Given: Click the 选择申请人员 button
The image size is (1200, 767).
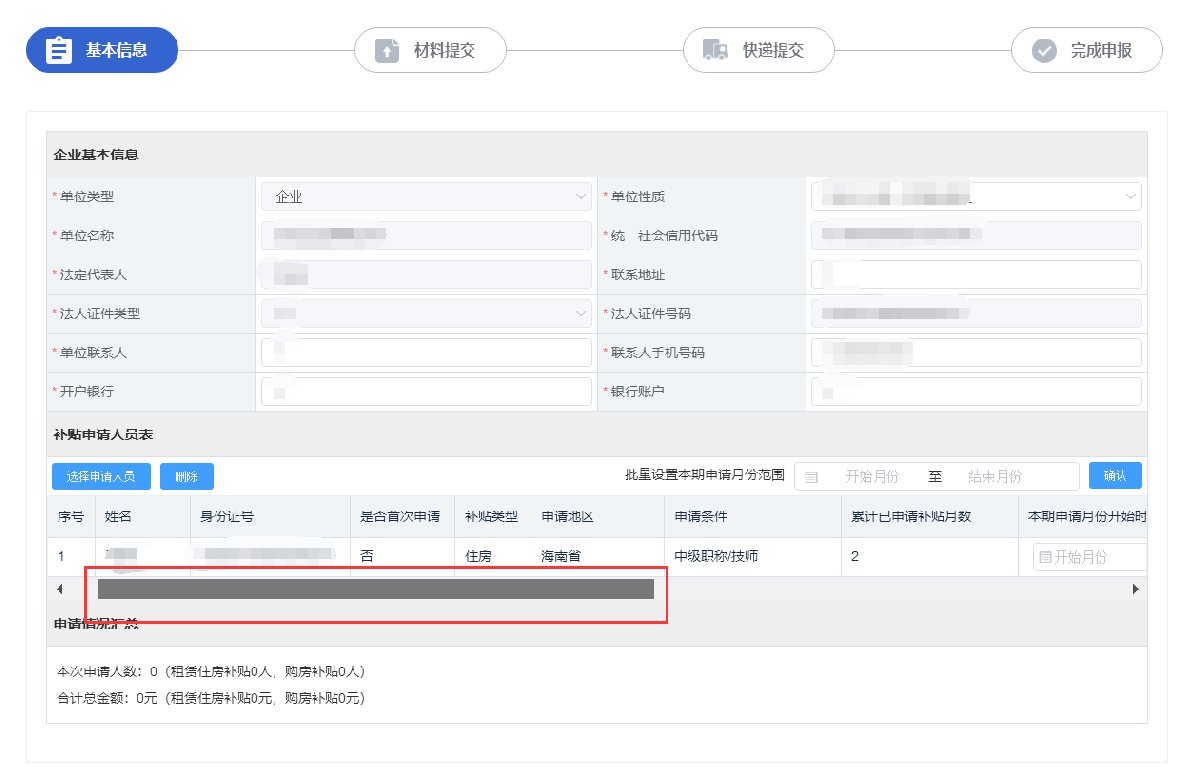Looking at the screenshot, I should coord(101,477).
